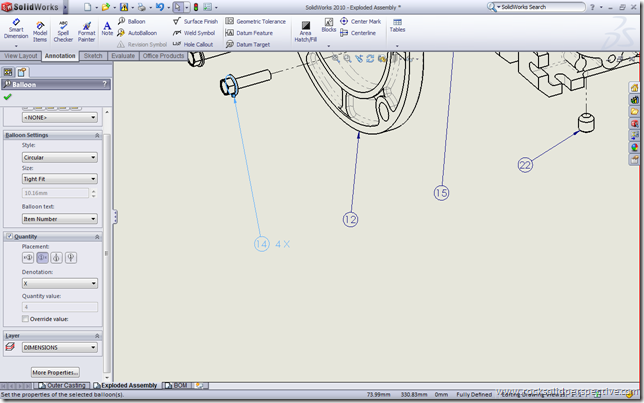Select balloon 22 in drawing

[x=525, y=165]
